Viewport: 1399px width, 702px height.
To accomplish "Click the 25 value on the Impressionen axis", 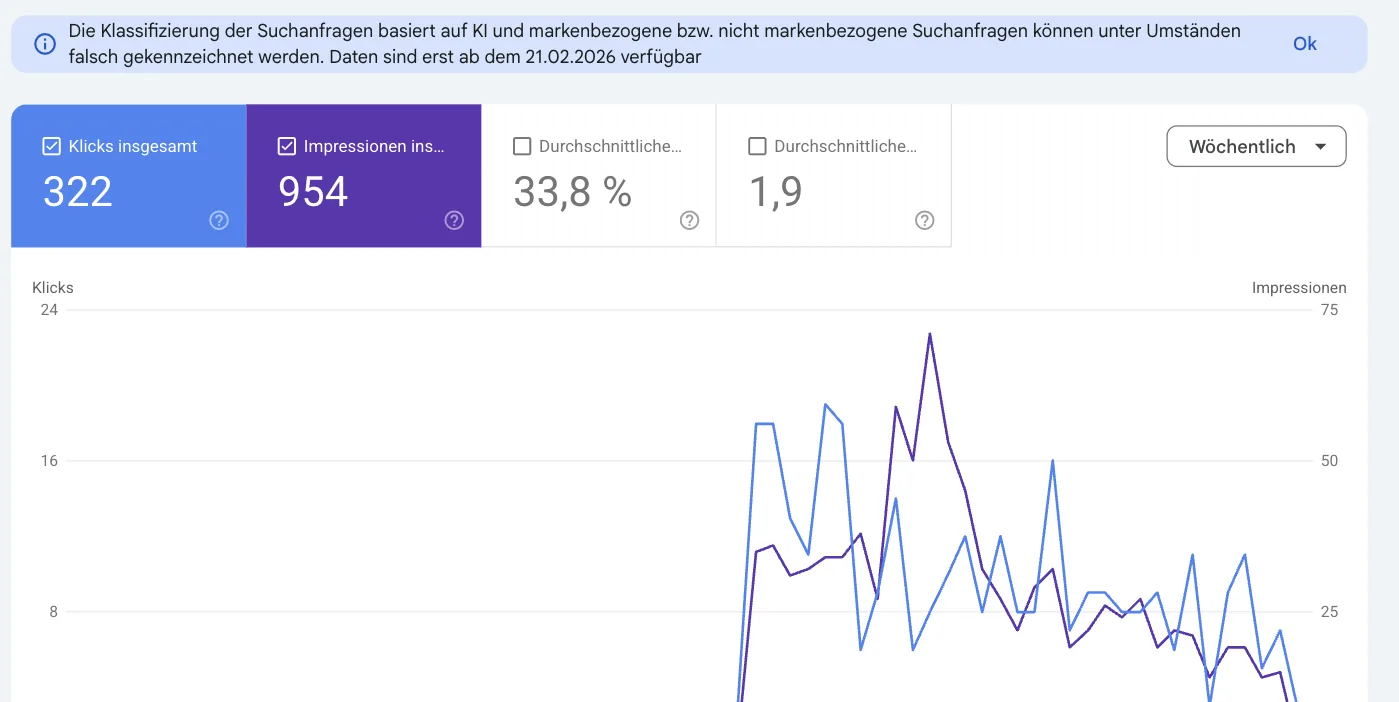I will click(x=1329, y=612).
